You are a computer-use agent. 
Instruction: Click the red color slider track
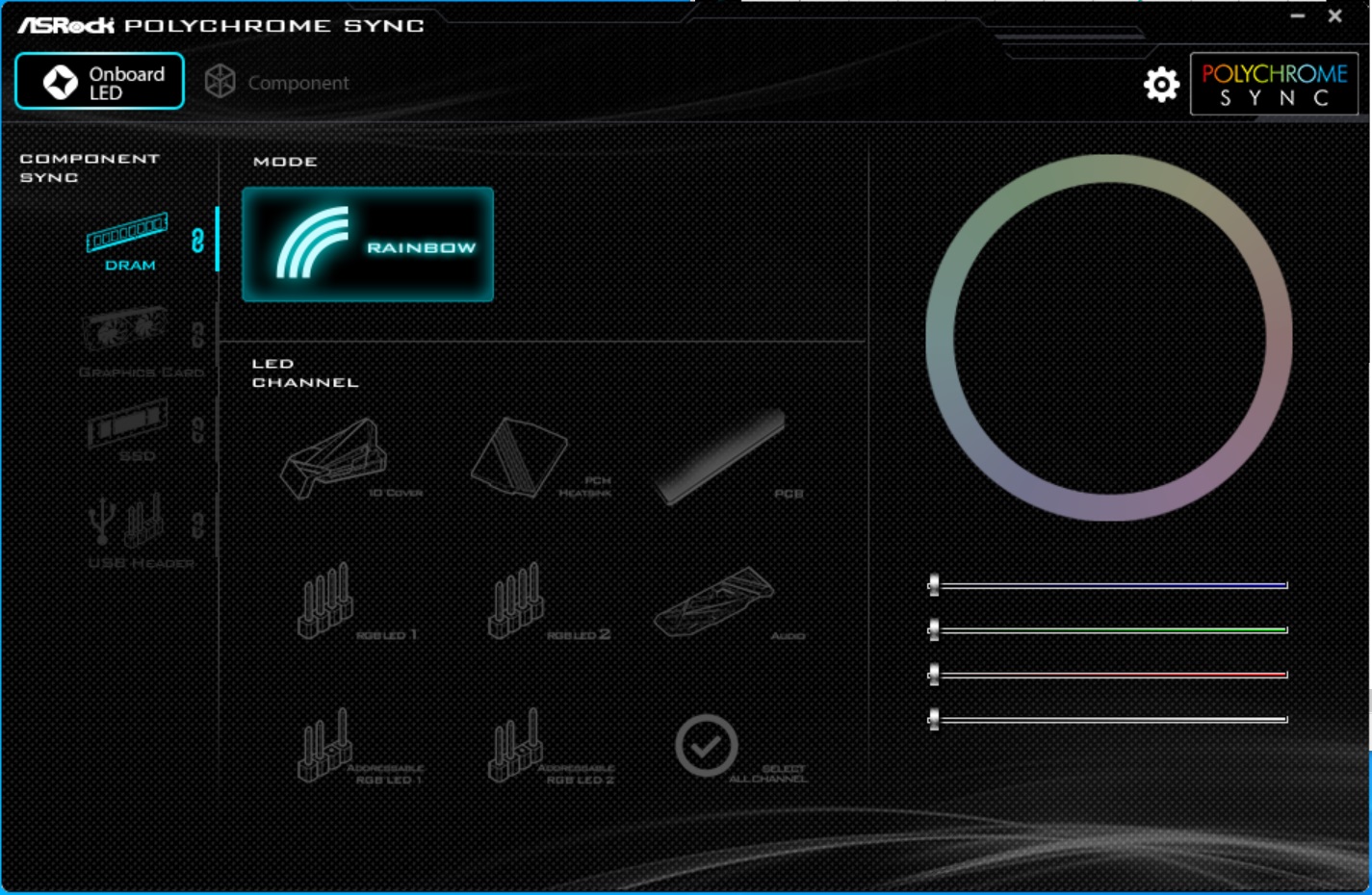(1109, 675)
